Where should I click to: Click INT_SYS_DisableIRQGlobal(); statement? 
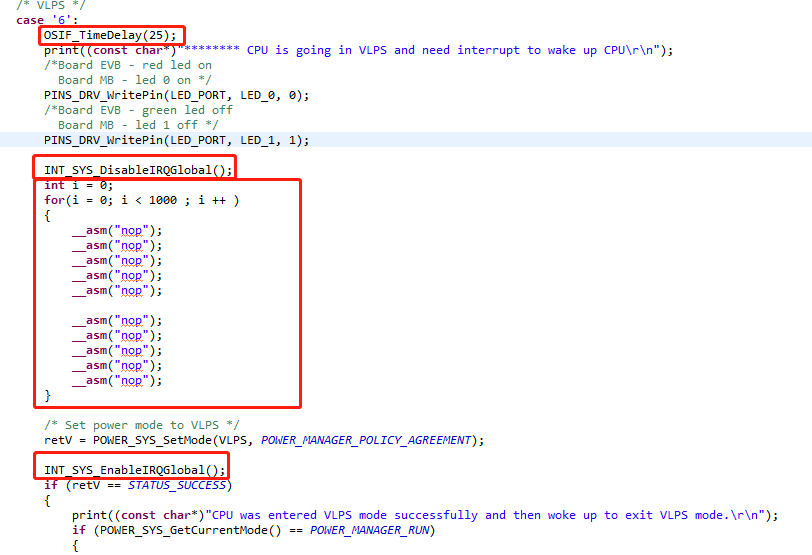pyautogui.click(x=138, y=170)
